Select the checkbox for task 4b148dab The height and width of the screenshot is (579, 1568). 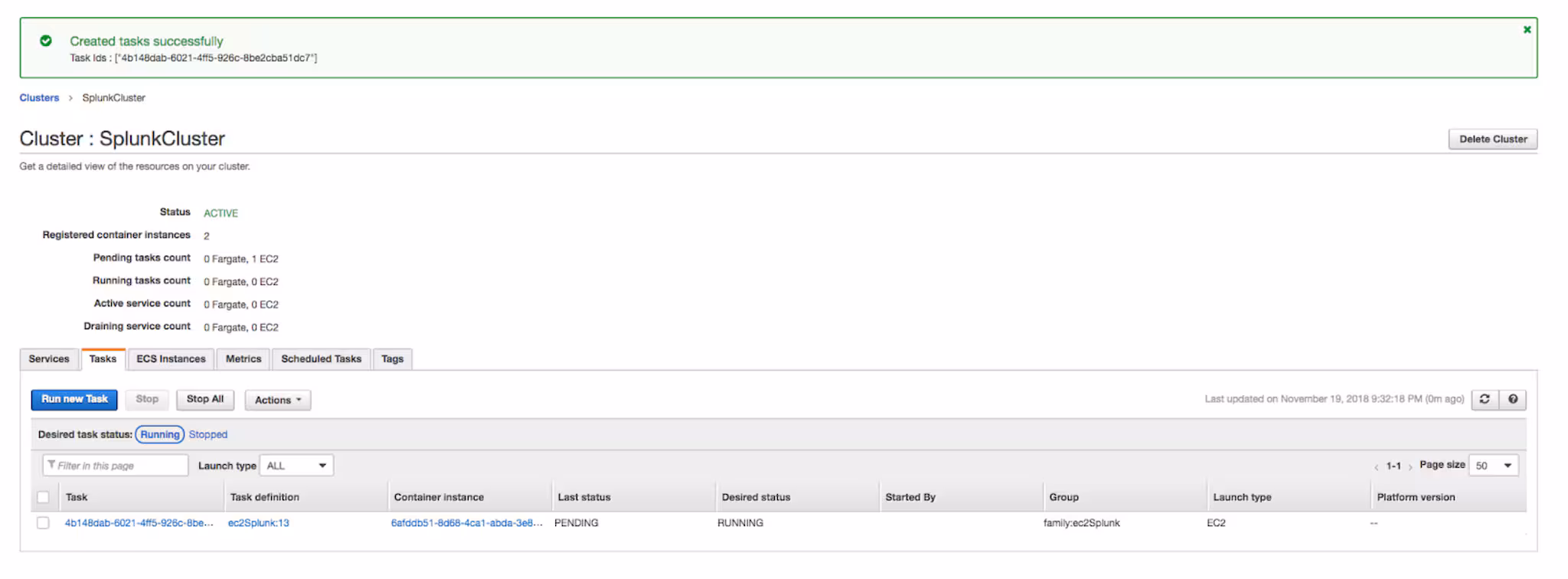[43, 523]
